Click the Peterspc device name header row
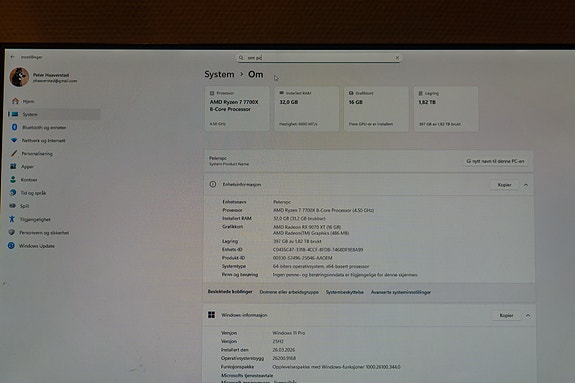 click(369, 161)
